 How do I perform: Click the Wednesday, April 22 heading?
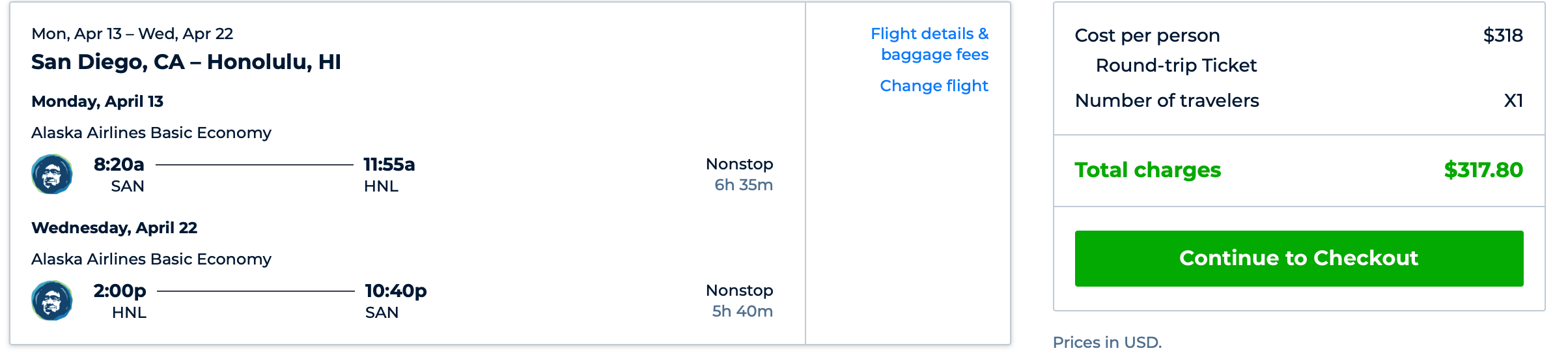115,228
